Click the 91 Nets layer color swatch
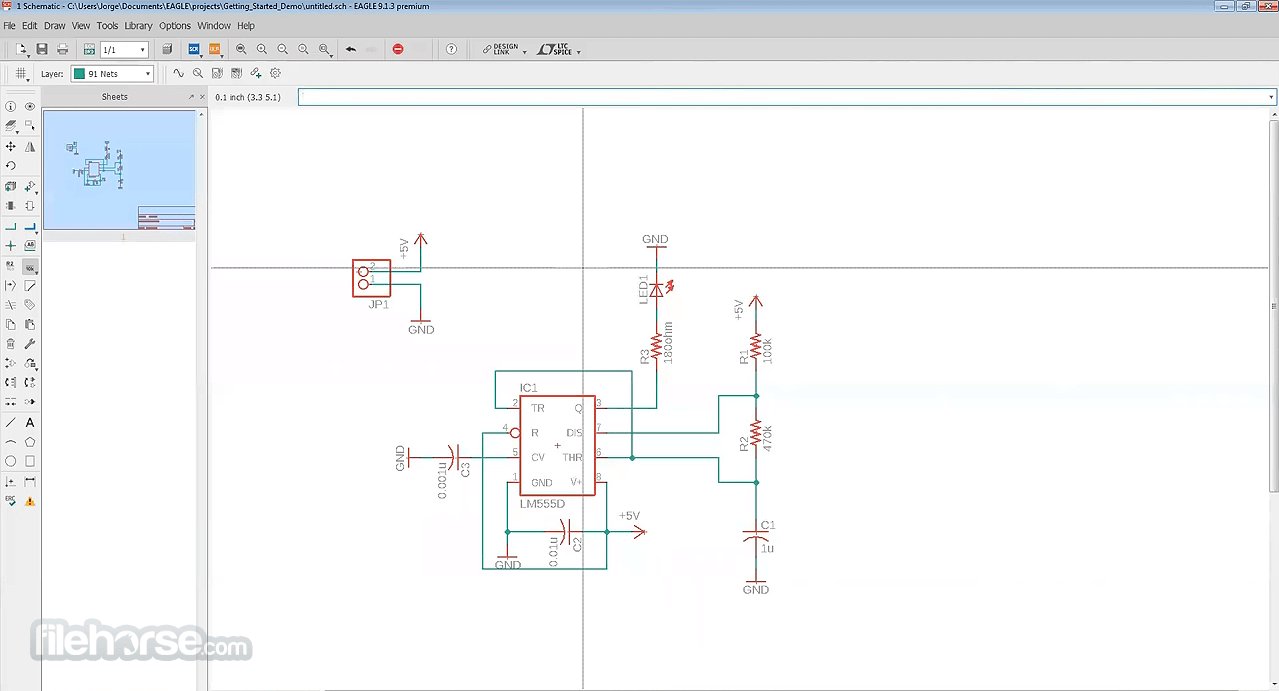This screenshot has height=691, width=1279. pyautogui.click(x=79, y=73)
